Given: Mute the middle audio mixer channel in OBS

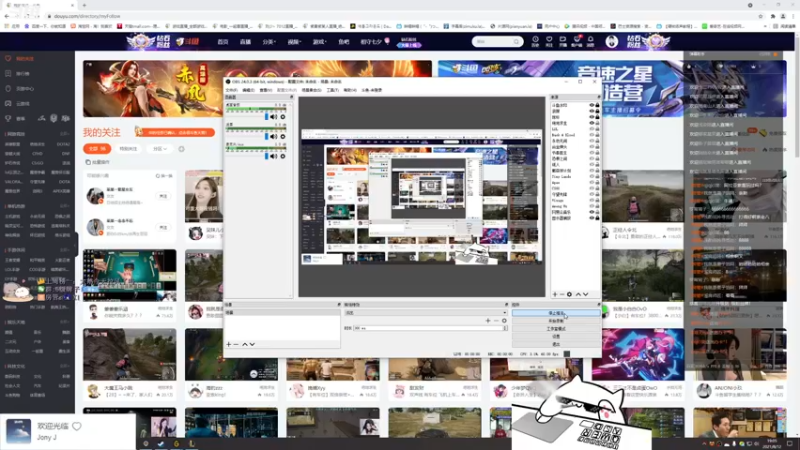Looking at the screenshot, I should 274,137.
